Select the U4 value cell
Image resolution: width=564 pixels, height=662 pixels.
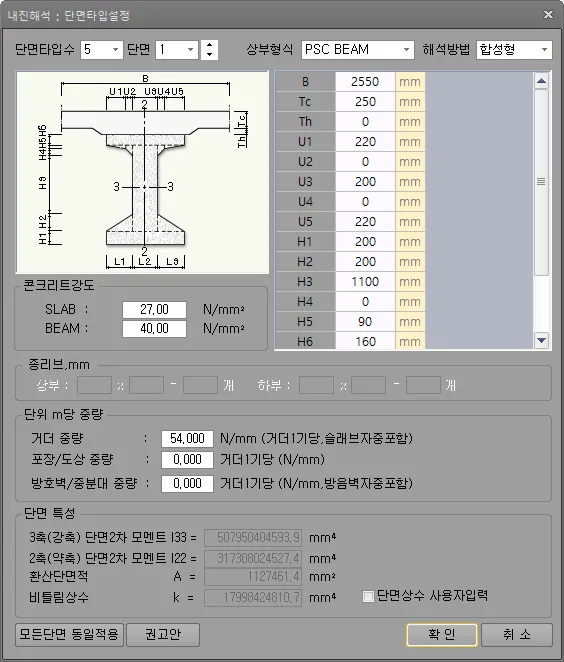point(365,202)
